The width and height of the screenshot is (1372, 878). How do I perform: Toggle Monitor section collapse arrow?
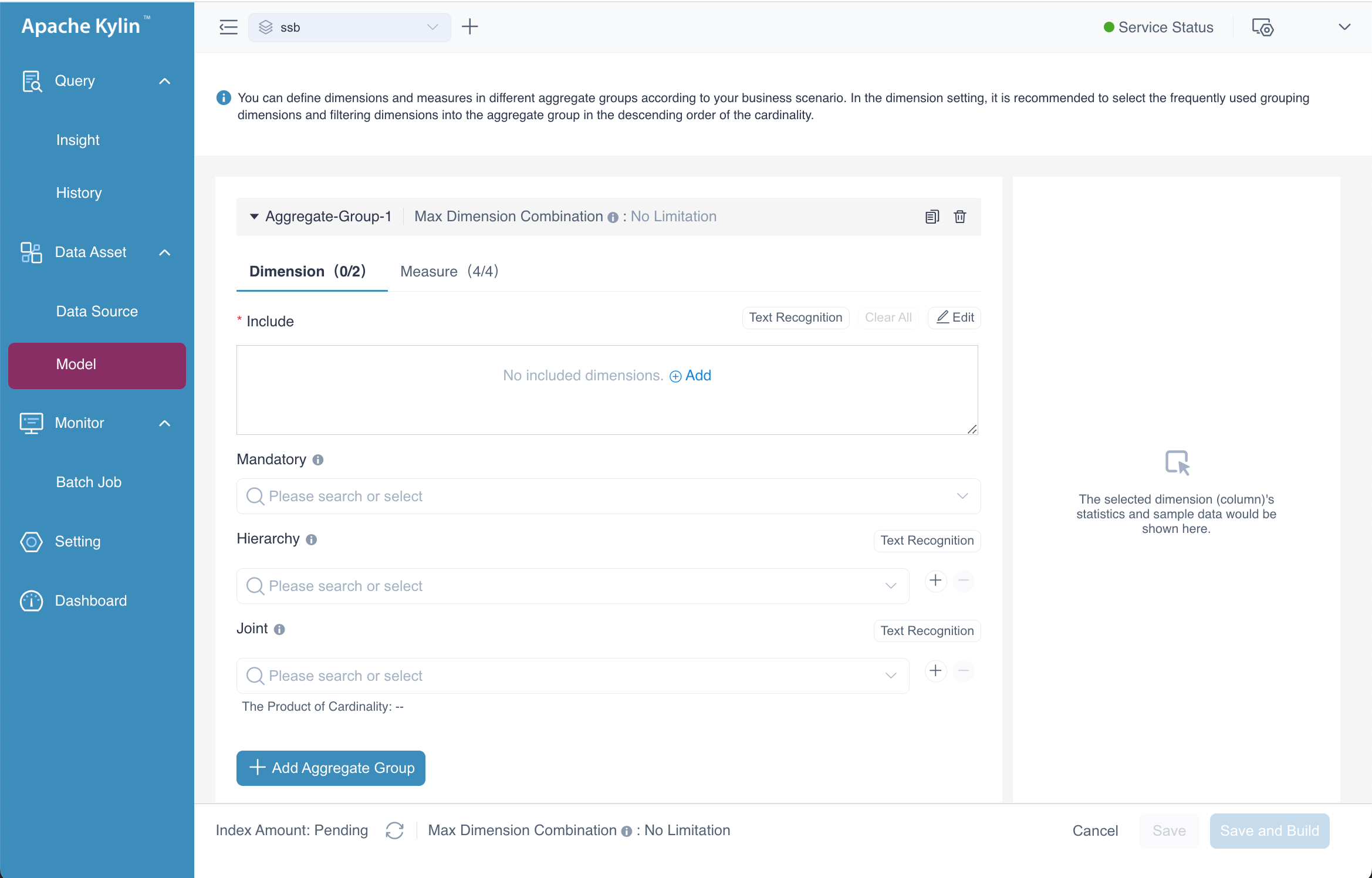pyautogui.click(x=164, y=422)
